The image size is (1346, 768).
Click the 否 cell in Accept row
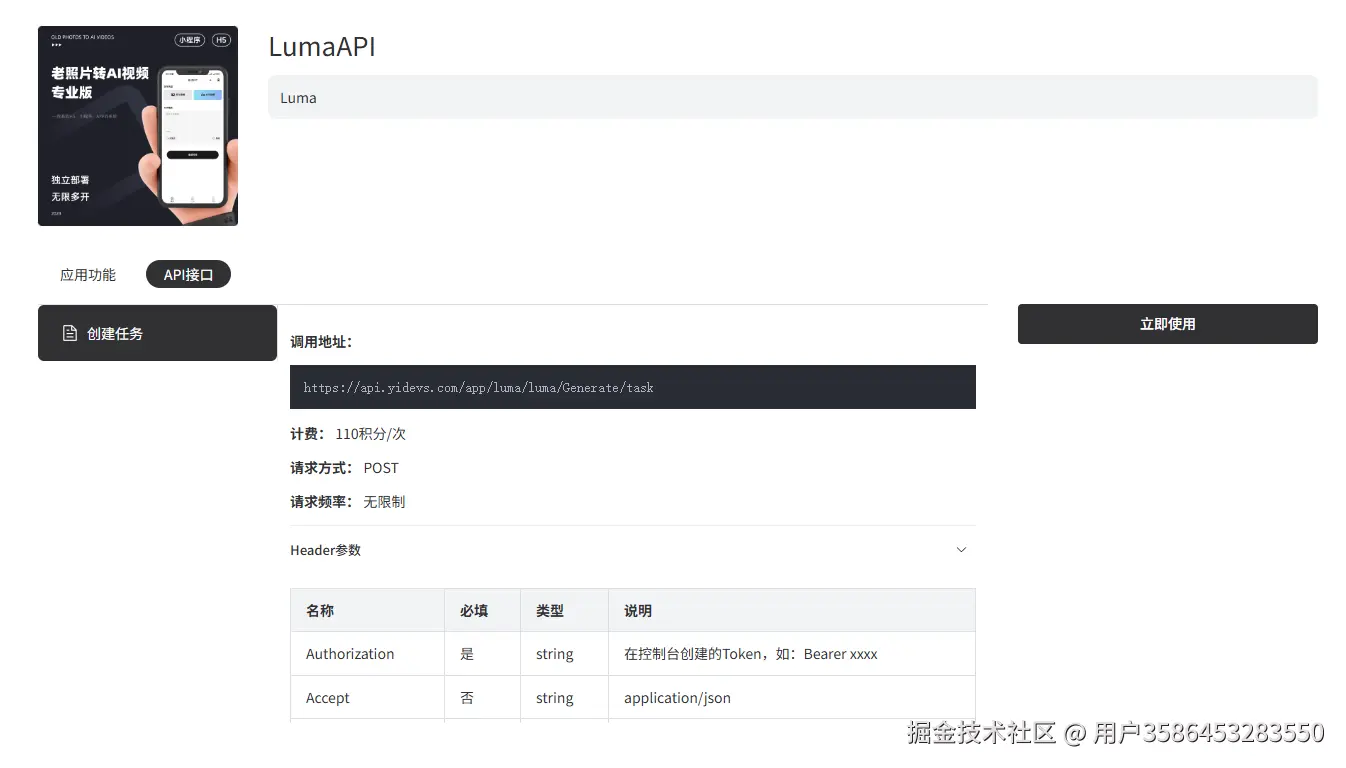click(x=482, y=698)
